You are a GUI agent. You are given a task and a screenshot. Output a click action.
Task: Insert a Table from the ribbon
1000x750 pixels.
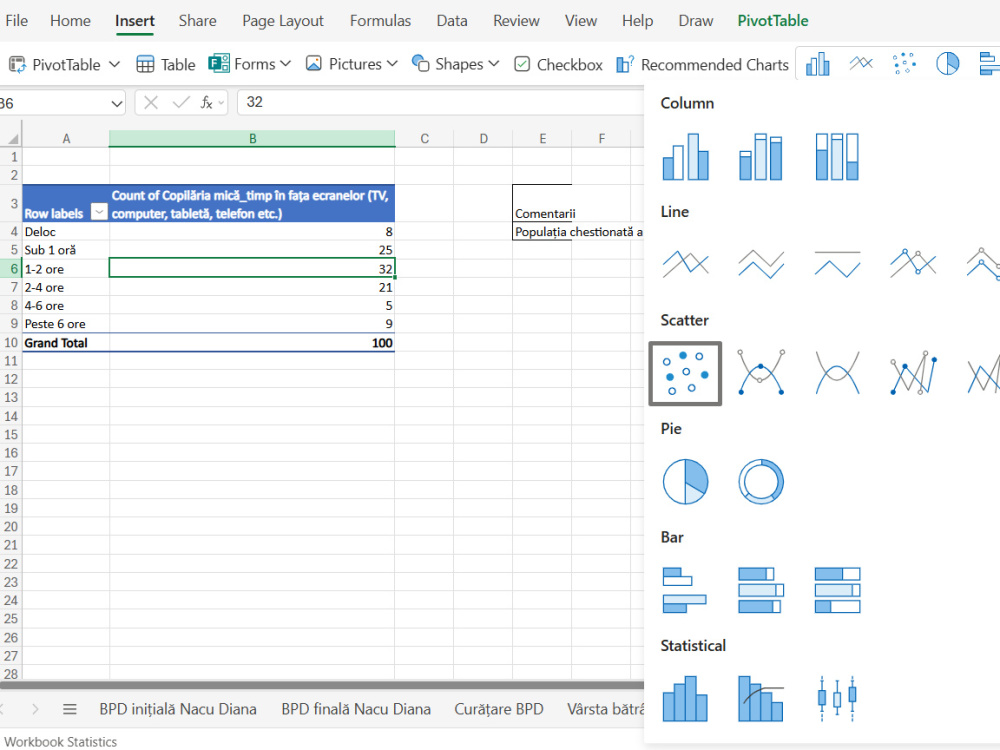click(166, 64)
